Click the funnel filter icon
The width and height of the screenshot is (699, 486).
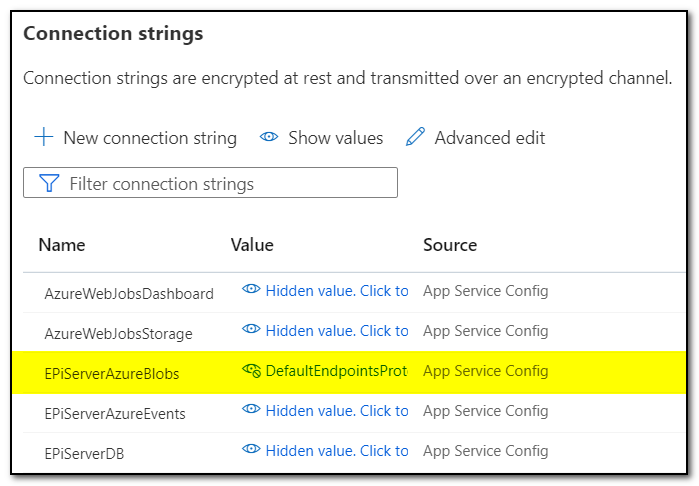click(49, 183)
